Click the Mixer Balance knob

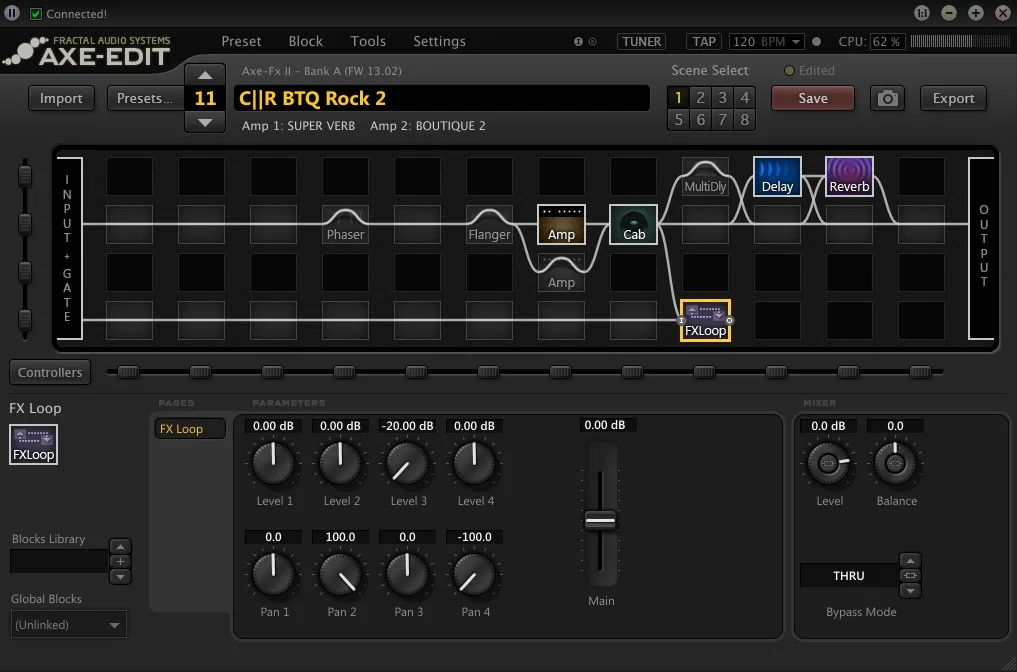coord(896,463)
